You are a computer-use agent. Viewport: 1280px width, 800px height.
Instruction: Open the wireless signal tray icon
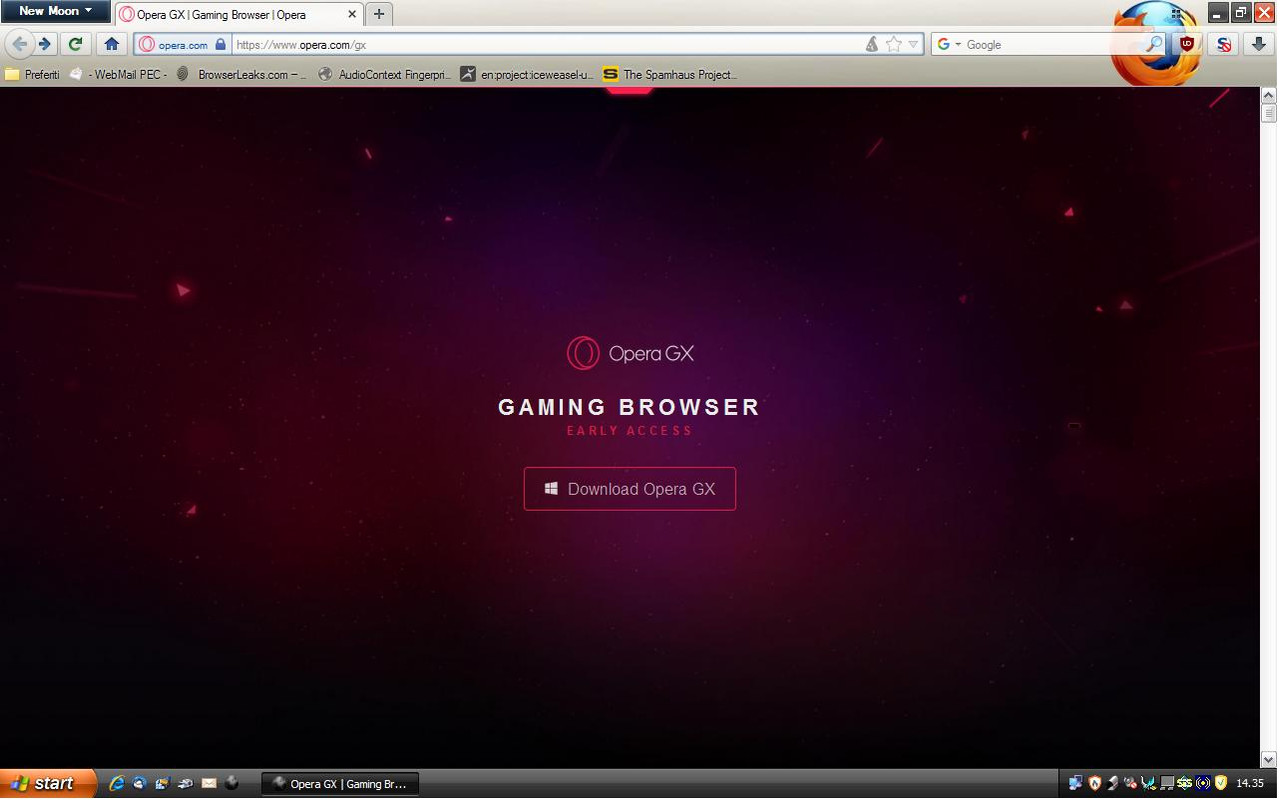point(1203,783)
